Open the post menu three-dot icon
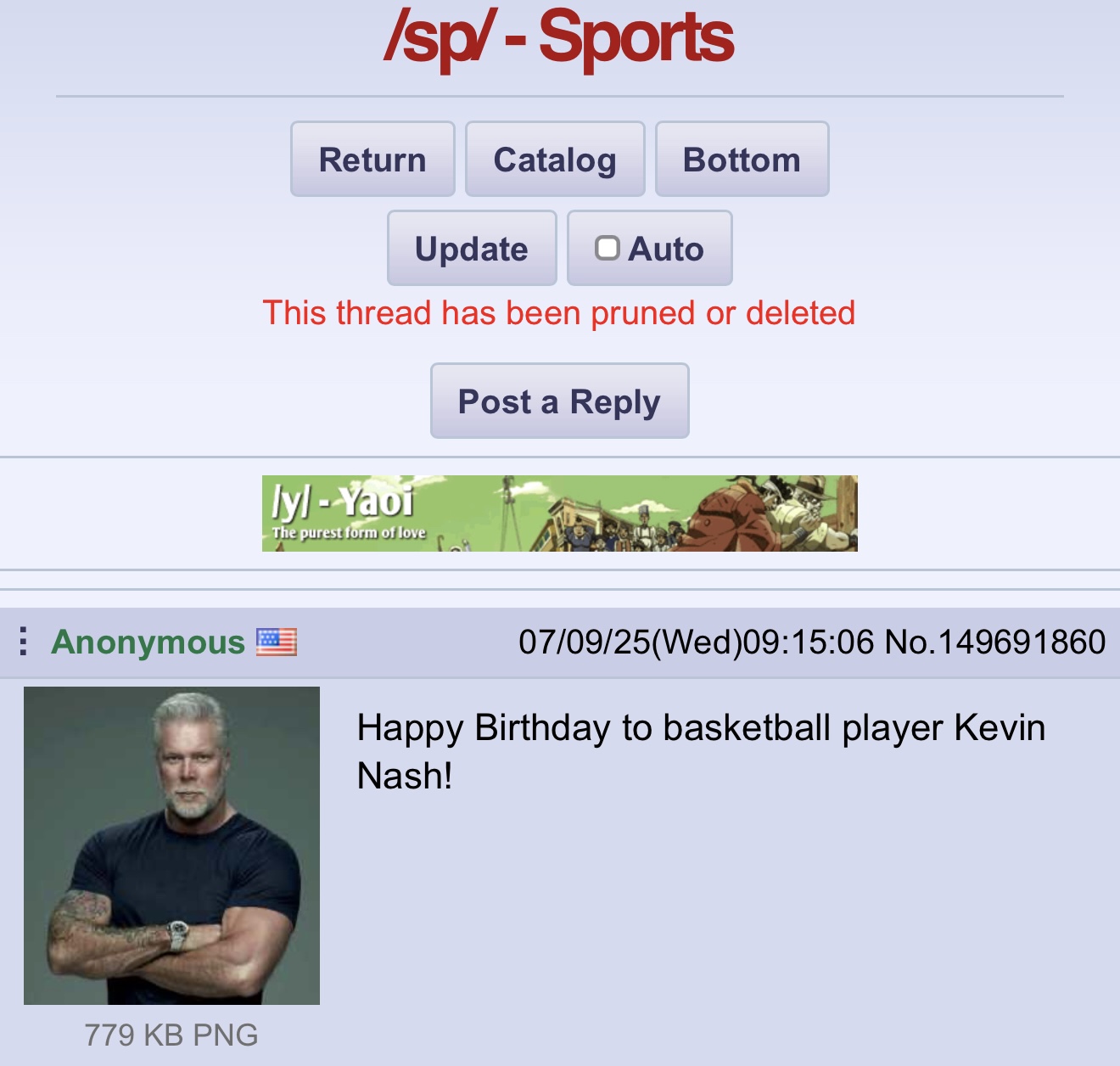Screen dimensions: 1120x1066 pyautogui.click(x=24, y=642)
